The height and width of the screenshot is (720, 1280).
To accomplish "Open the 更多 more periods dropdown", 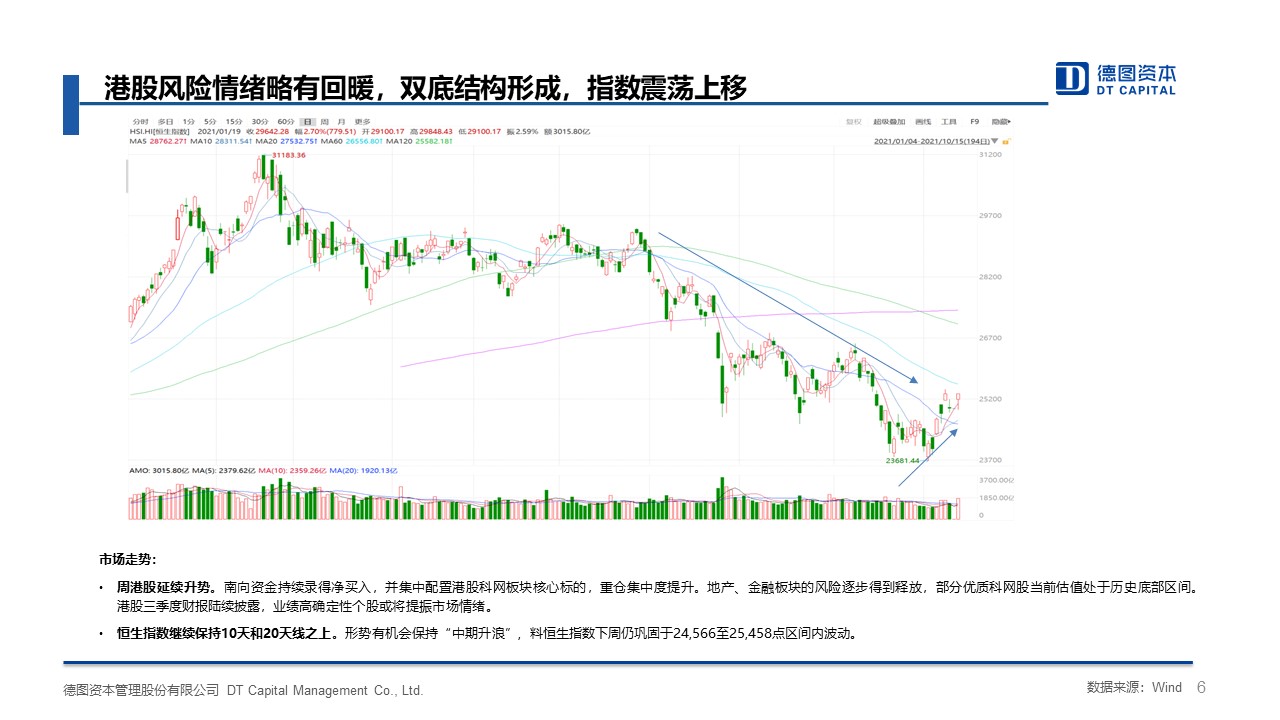I will [362, 122].
